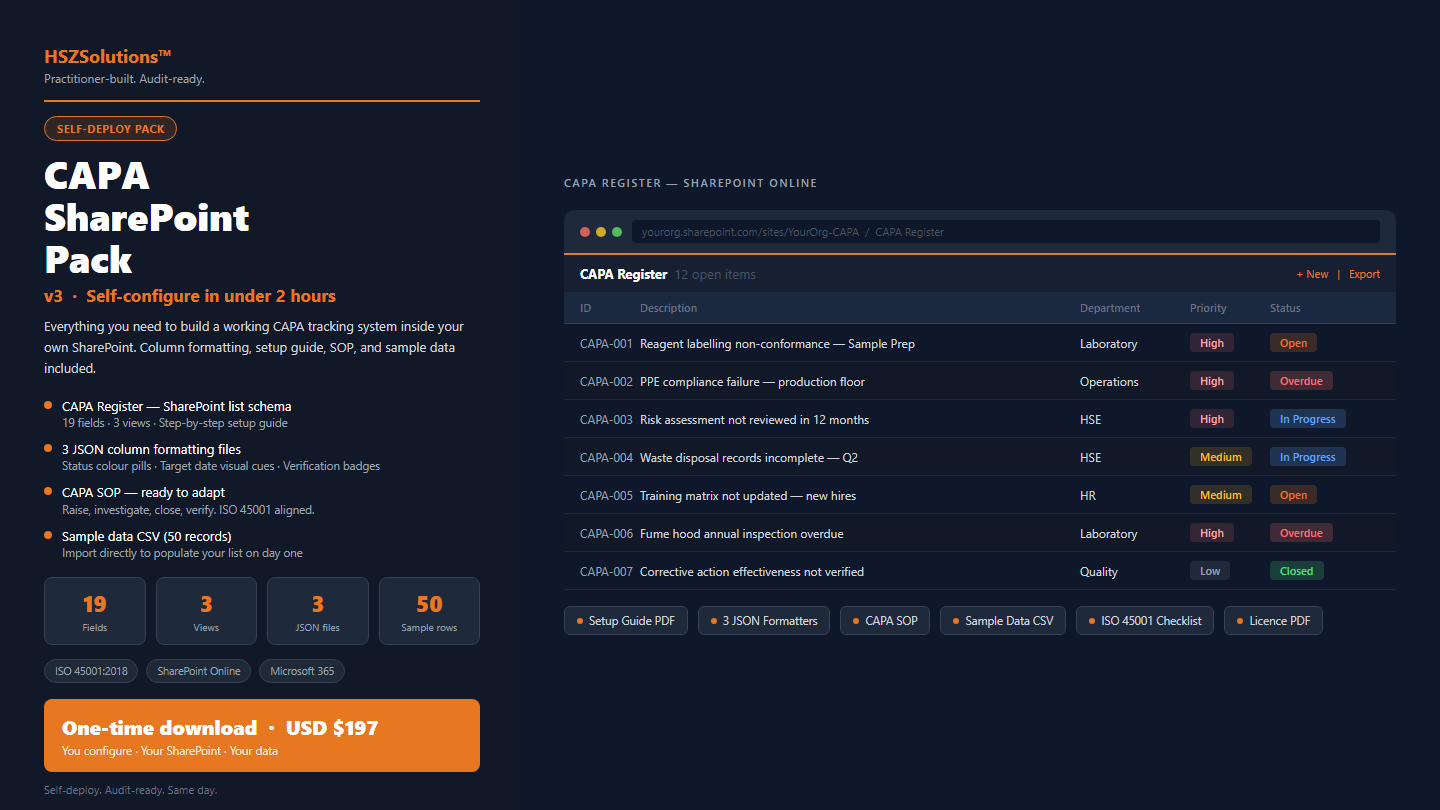Click the In Progress status pill for CAPA-003
The height and width of the screenshot is (810, 1440).
(x=1307, y=419)
